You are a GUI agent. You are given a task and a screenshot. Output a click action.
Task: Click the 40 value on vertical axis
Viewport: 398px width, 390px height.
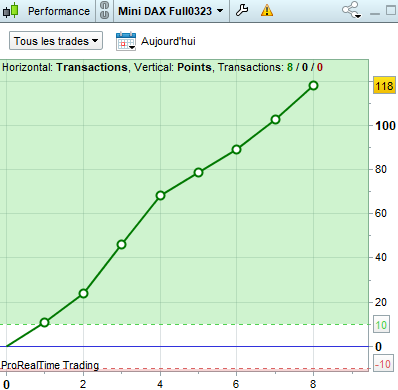click(381, 257)
